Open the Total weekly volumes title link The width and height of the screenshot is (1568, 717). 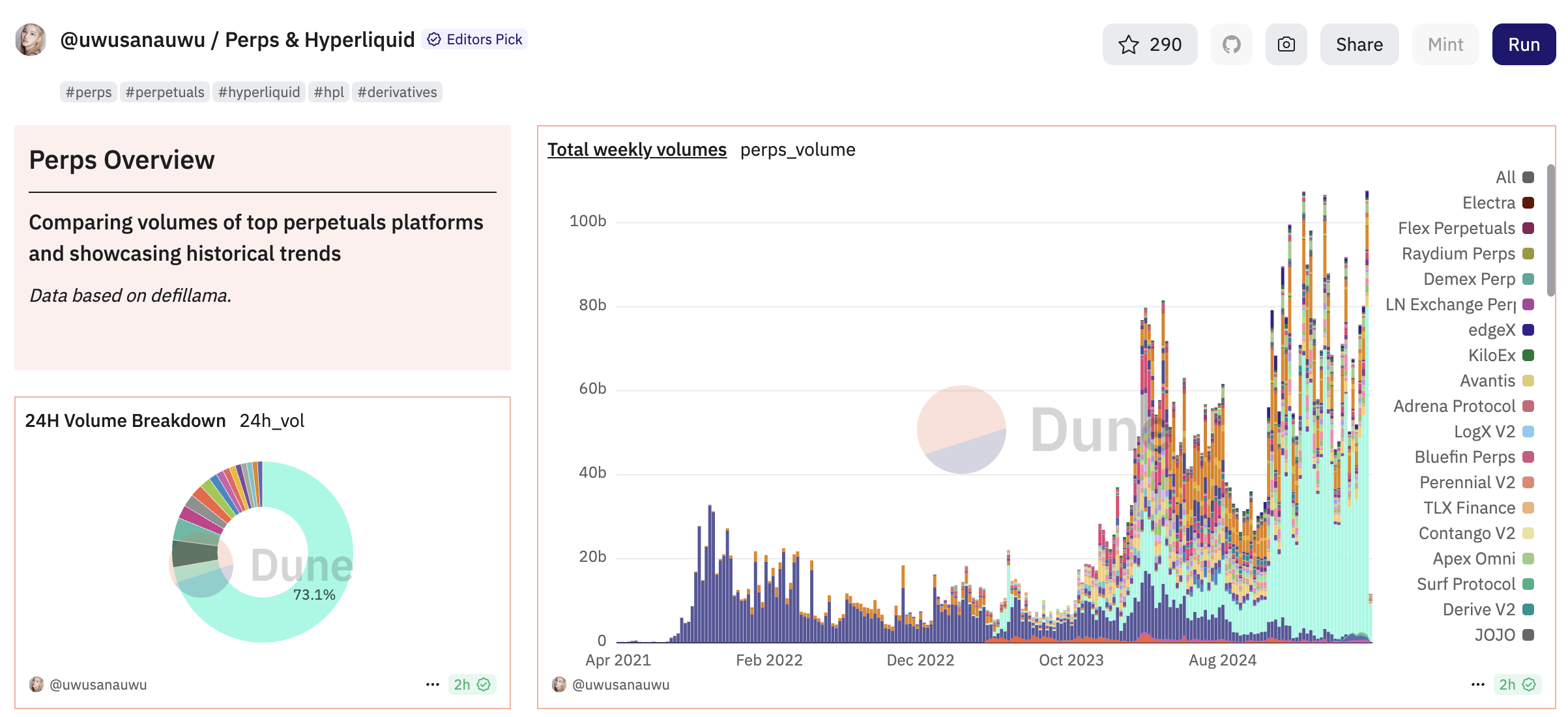point(637,149)
